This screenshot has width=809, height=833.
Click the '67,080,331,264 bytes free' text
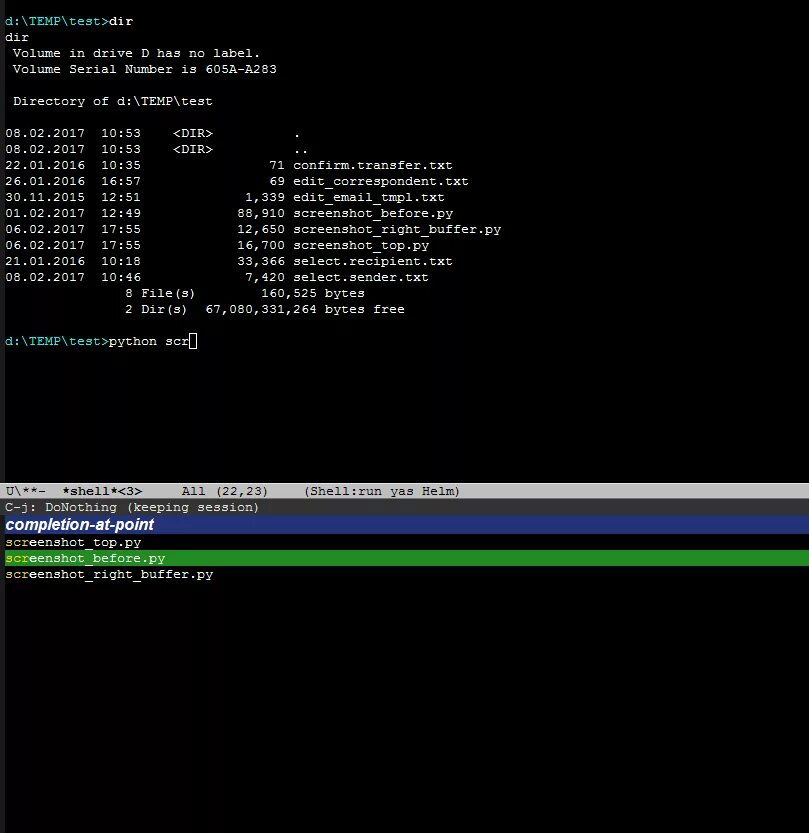[305, 309]
